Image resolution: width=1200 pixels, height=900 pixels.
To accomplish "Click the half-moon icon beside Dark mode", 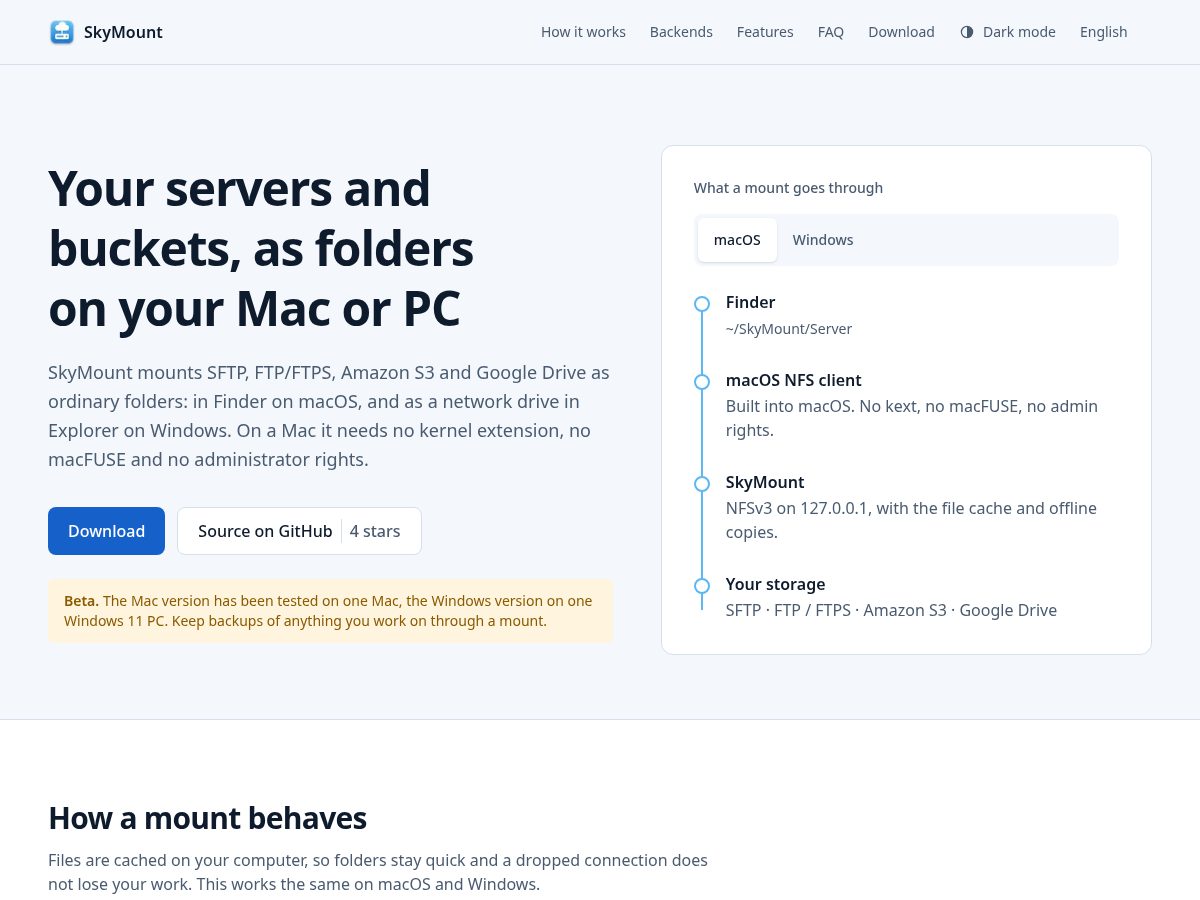I will [967, 32].
